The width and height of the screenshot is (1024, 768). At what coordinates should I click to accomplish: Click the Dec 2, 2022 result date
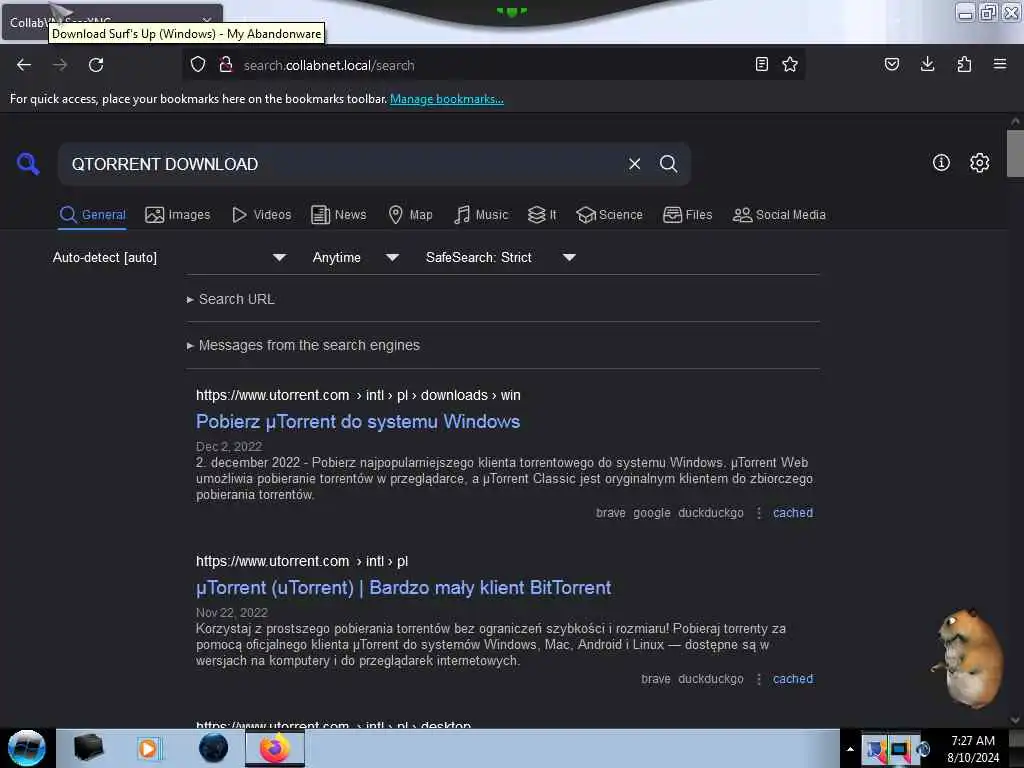click(x=229, y=447)
